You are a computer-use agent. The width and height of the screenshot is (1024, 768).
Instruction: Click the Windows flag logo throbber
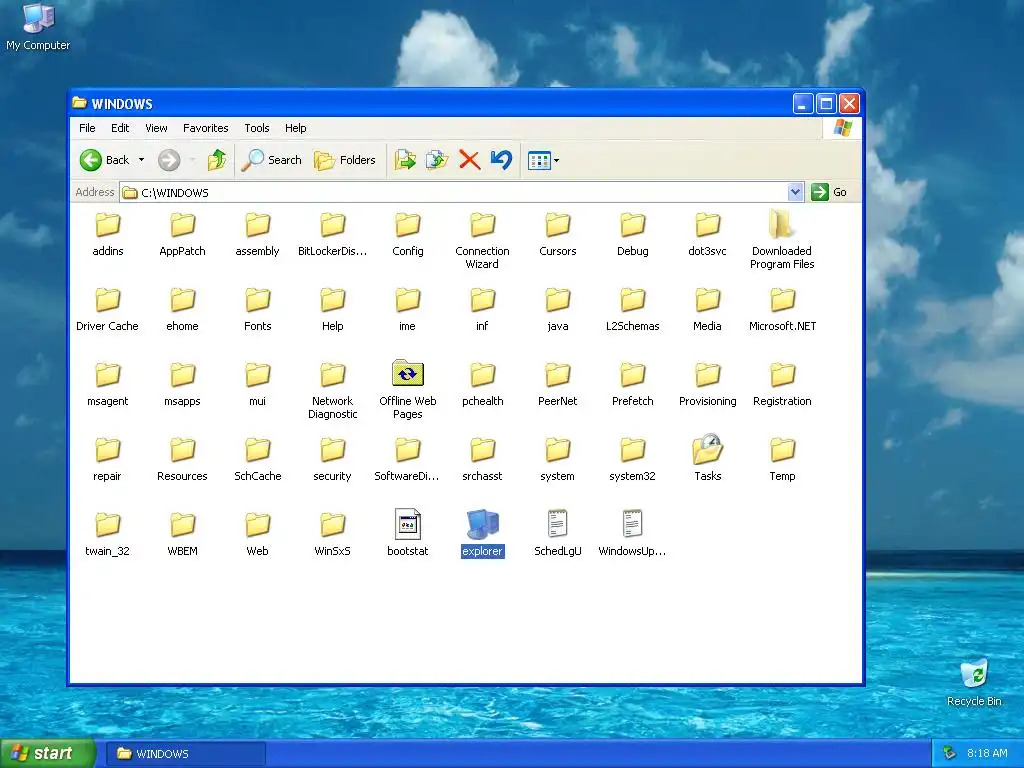(842, 127)
